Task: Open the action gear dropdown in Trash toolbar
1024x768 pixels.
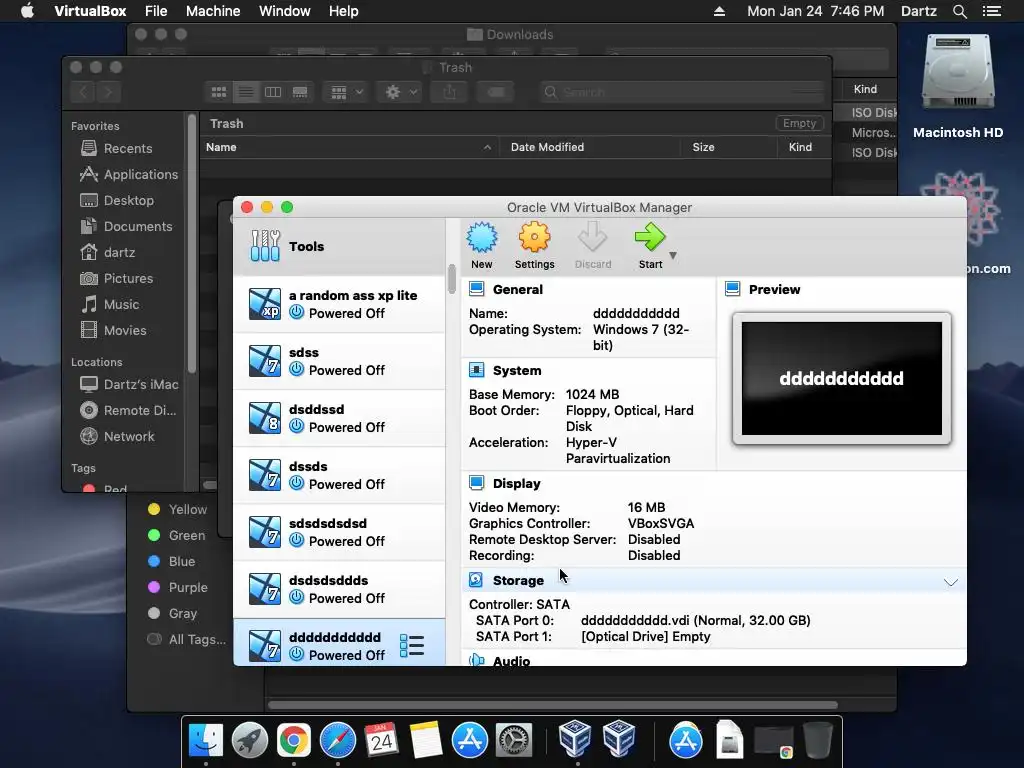Action: coord(401,92)
